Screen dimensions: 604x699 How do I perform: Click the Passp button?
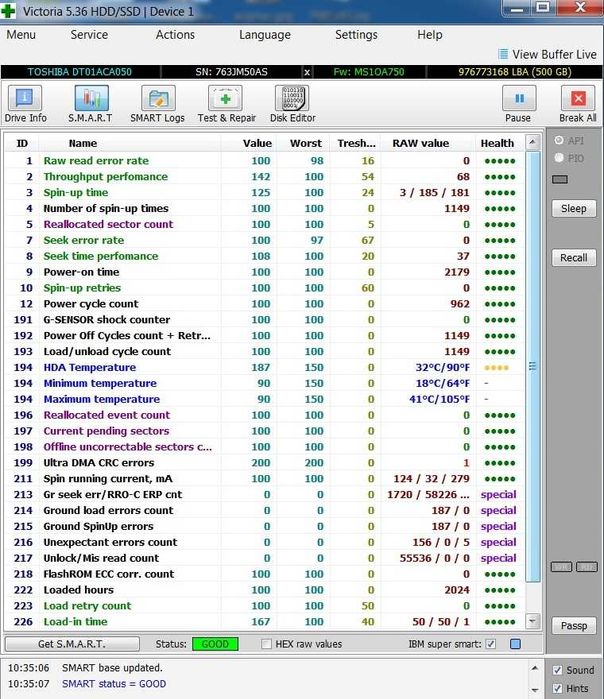coord(574,626)
